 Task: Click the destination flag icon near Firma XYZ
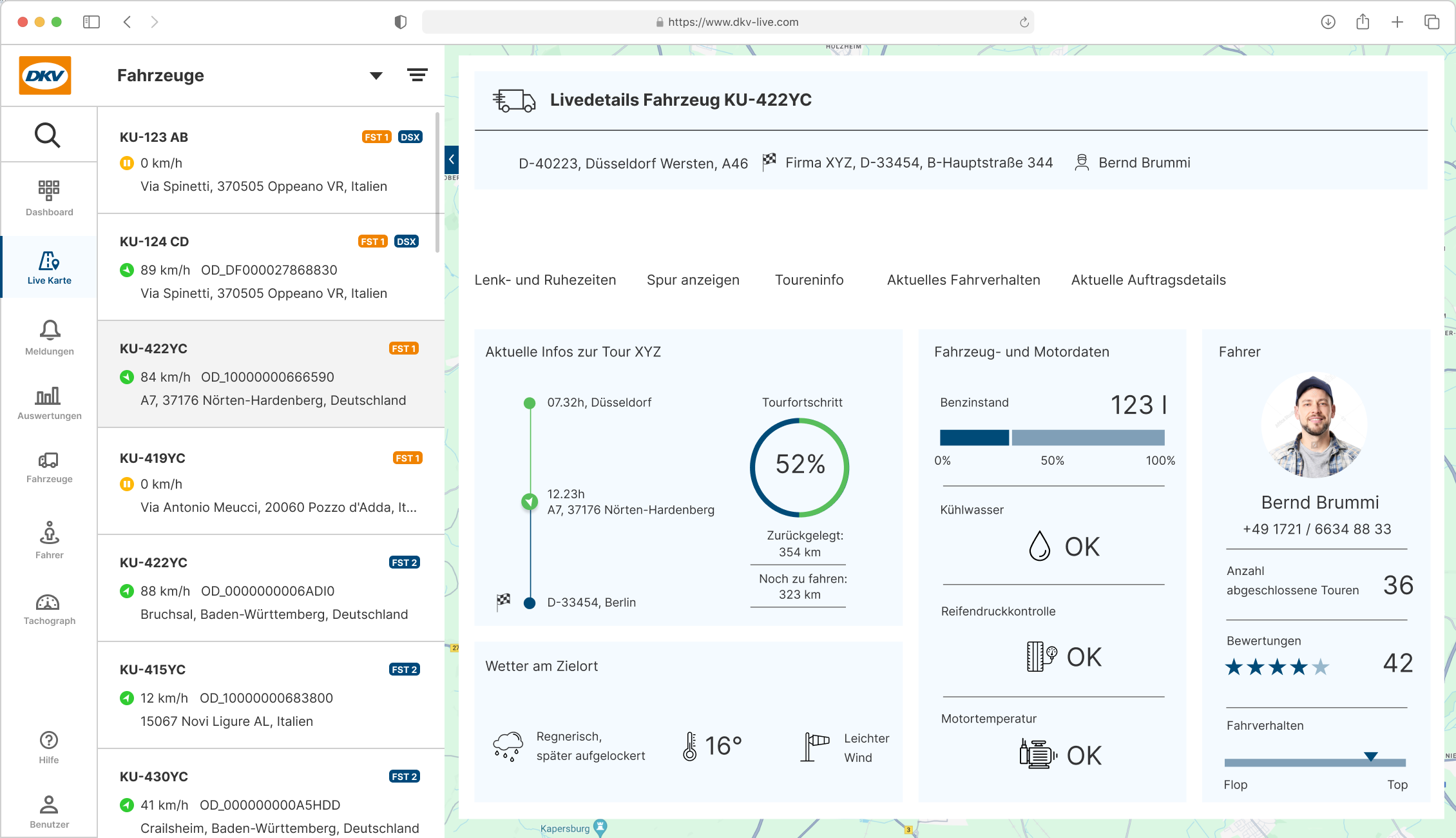(769, 161)
